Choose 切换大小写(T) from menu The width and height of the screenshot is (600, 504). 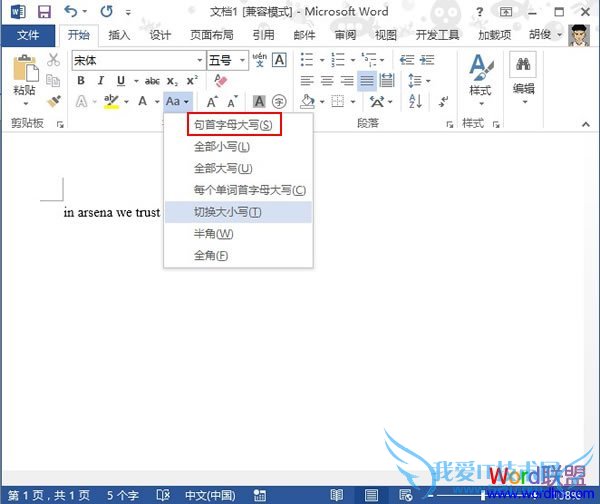[x=238, y=212]
